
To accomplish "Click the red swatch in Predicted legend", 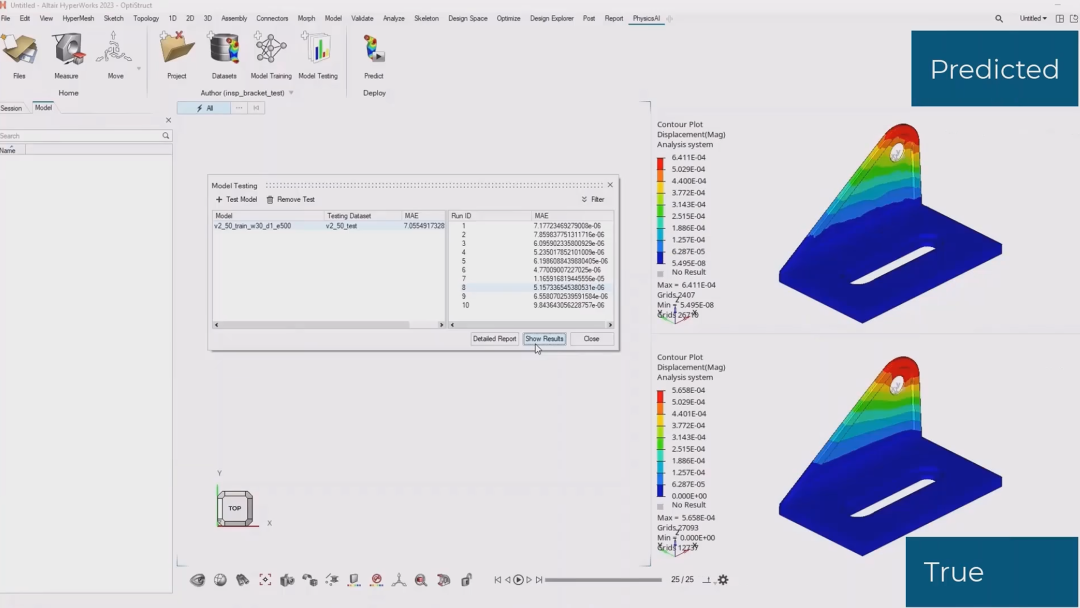I will (x=661, y=163).
